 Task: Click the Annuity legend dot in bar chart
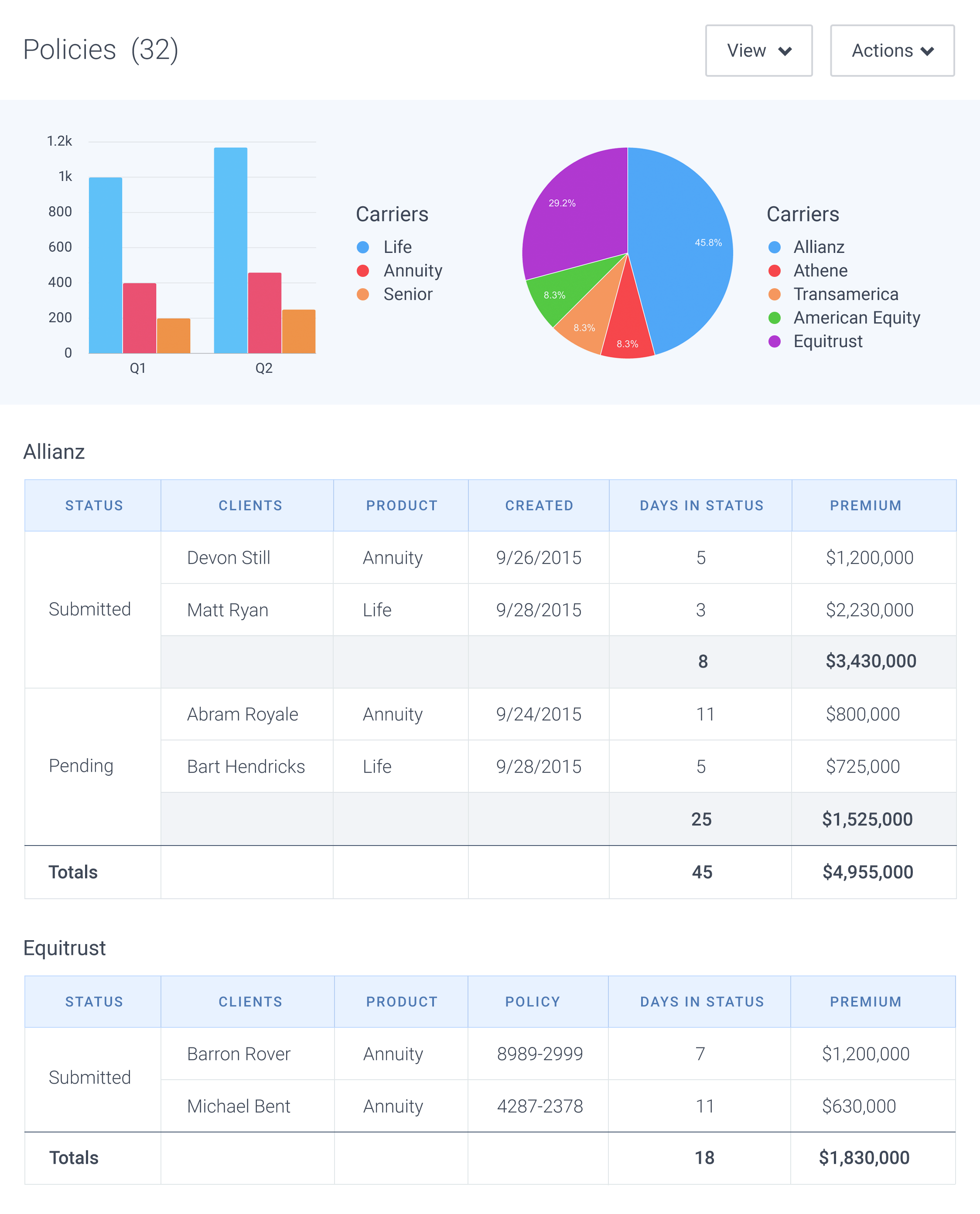click(x=363, y=271)
